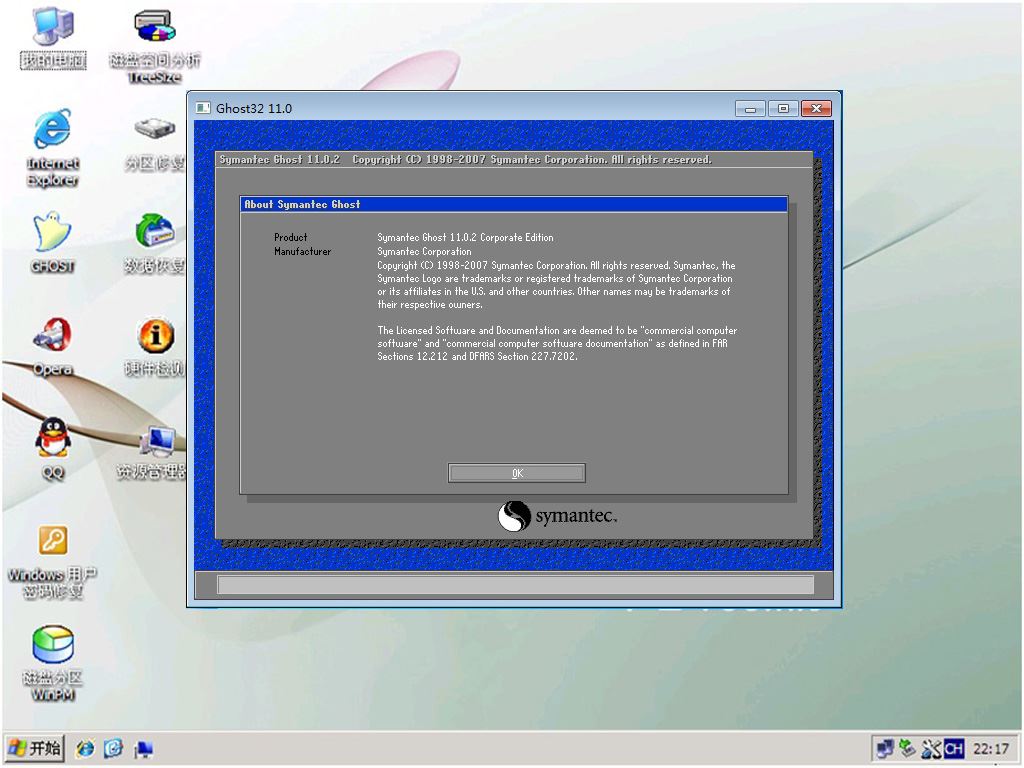Select the Opera browser desktop icon
This screenshot has height=768, width=1024.
pyautogui.click(x=52, y=346)
